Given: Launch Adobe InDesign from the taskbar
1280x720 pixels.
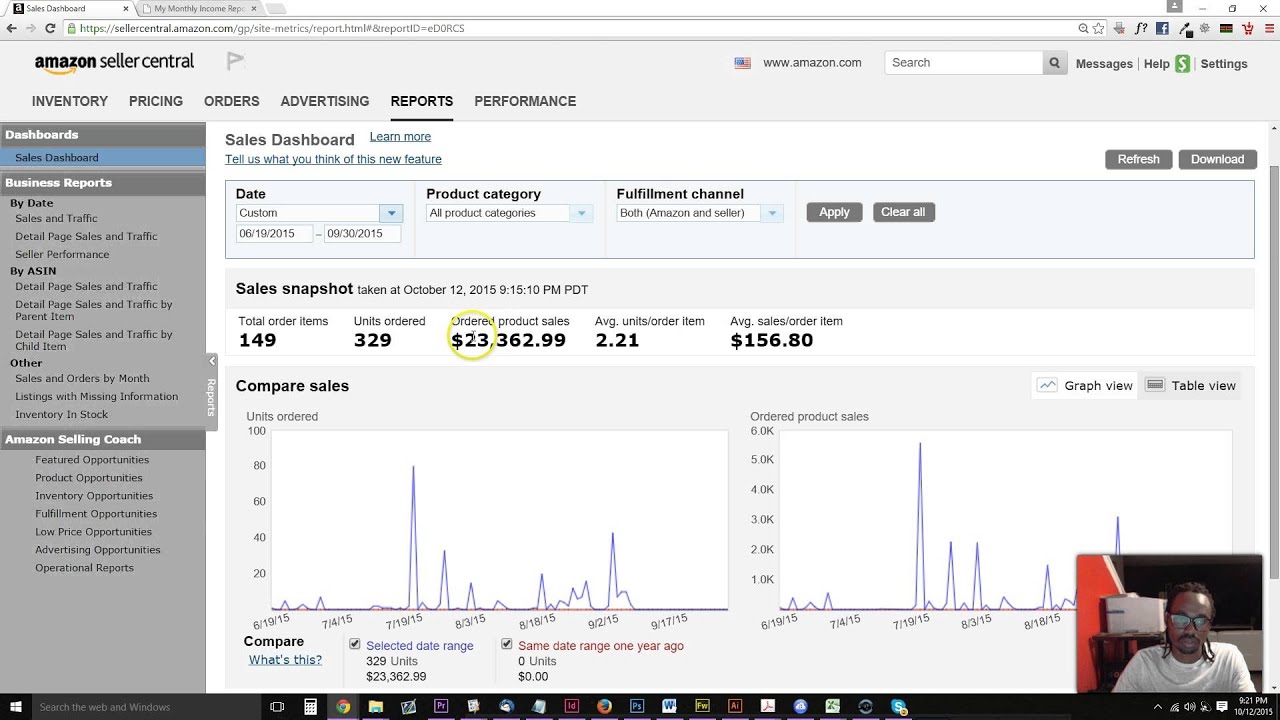Looking at the screenshot, I should pyautogui.click(x=571, y=707).
